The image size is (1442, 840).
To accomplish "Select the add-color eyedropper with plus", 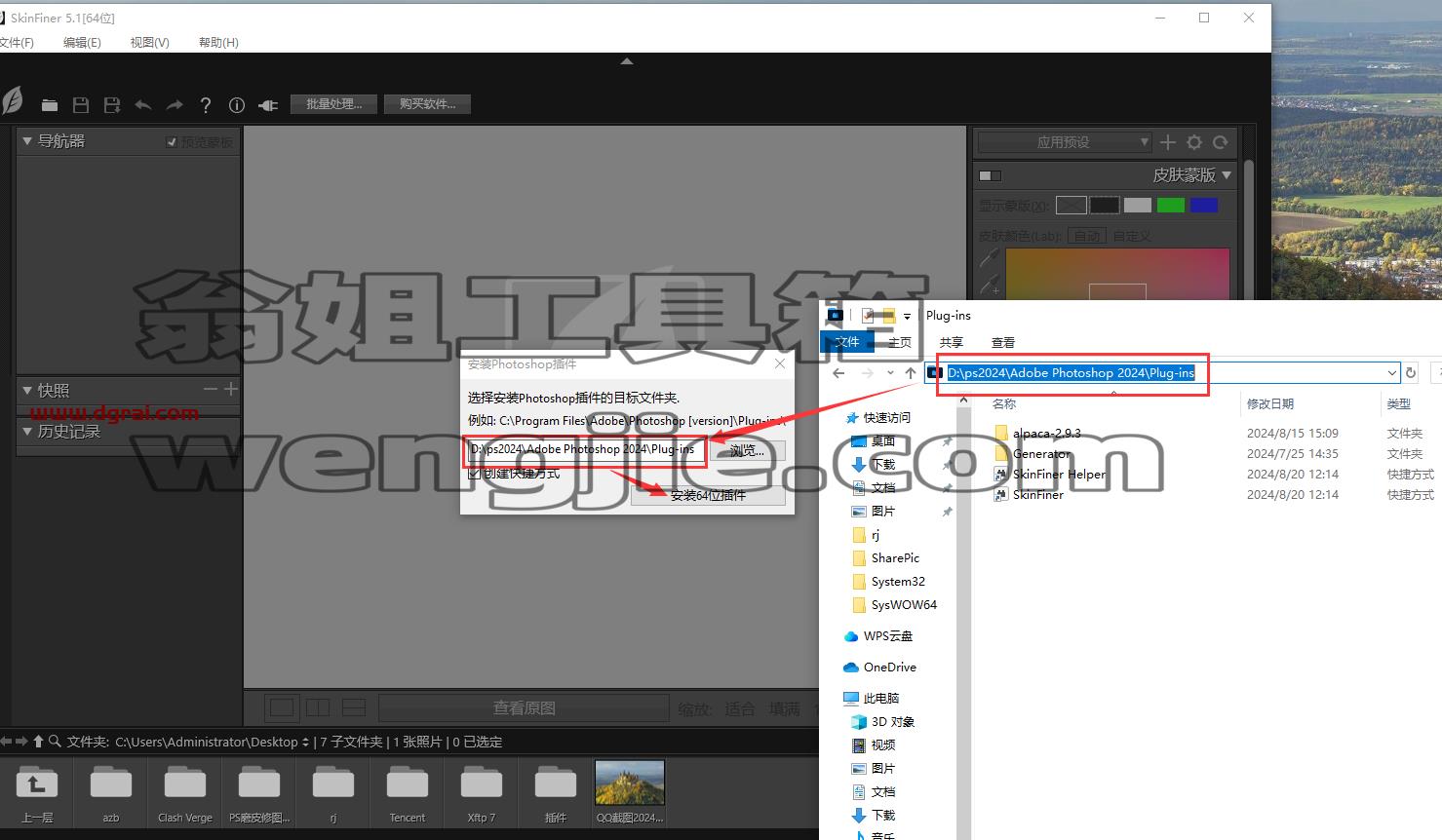I will (990, 286).
